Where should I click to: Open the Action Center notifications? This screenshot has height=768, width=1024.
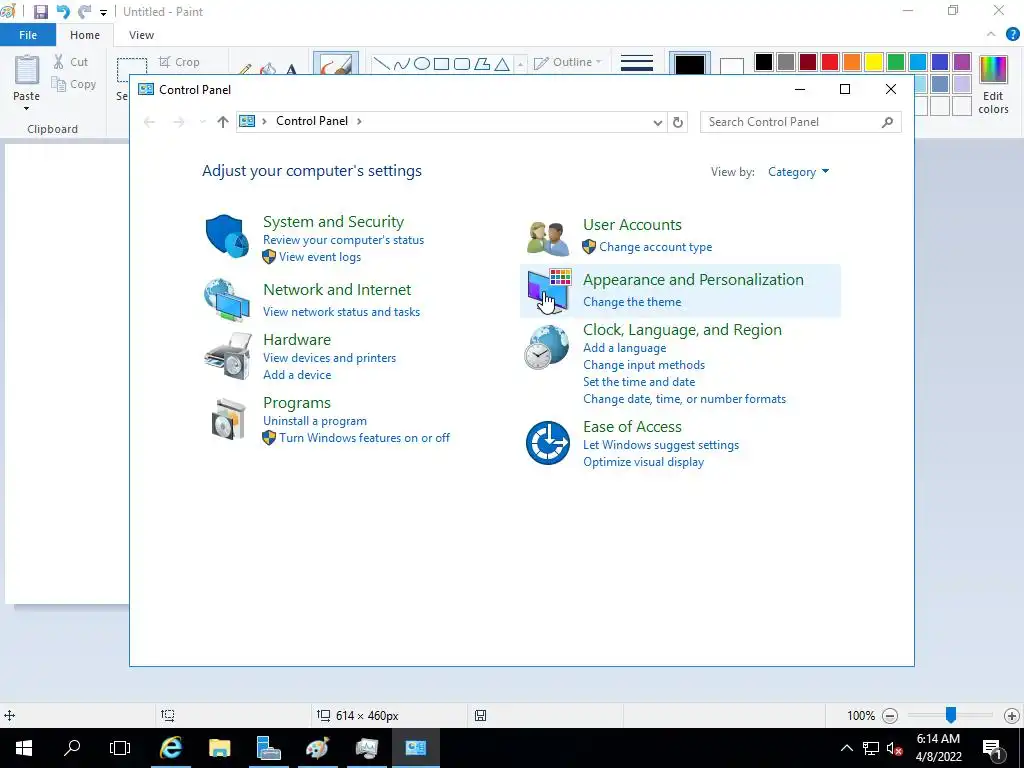tap(993, 748)
